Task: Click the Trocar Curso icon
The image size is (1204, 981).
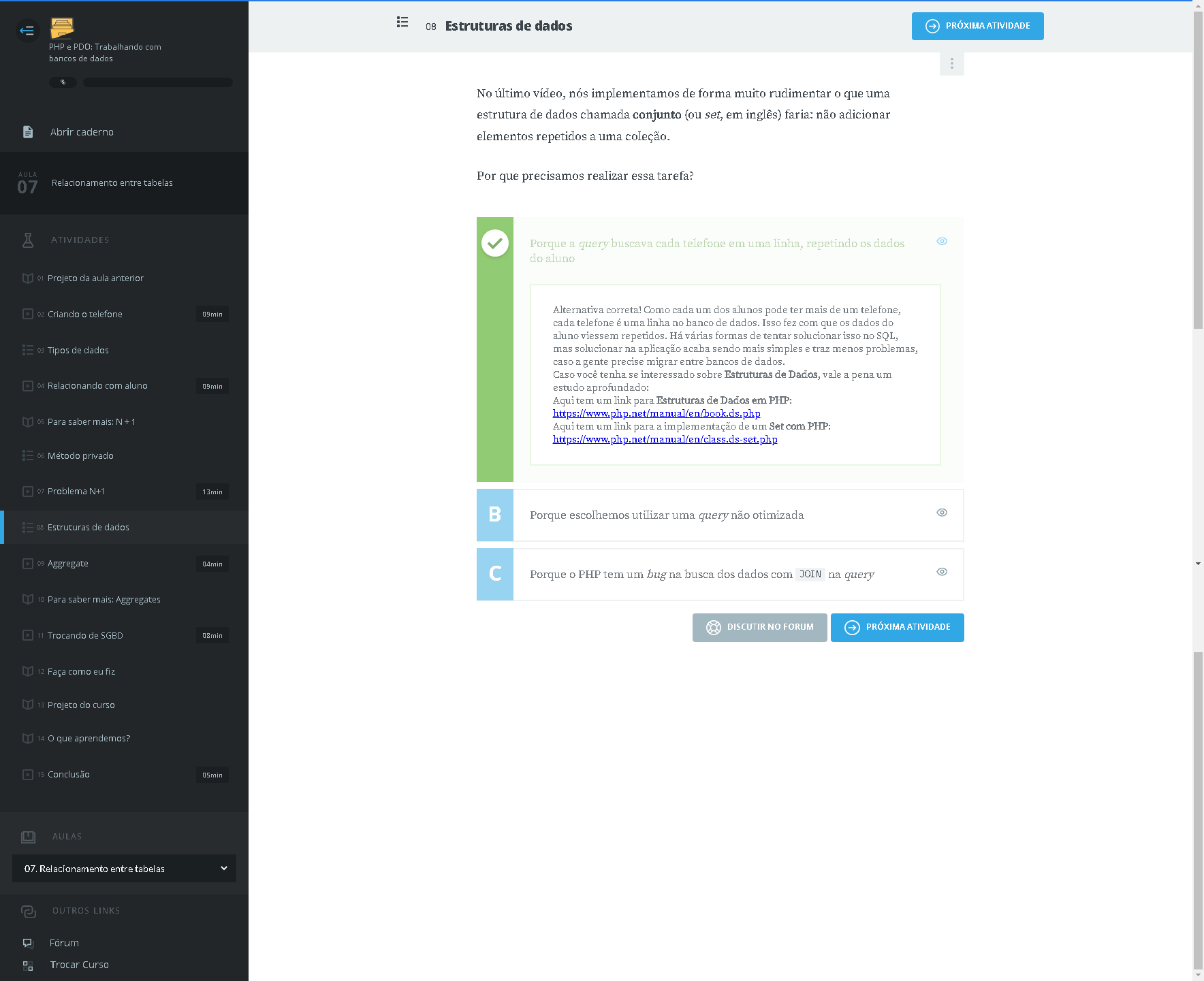Action: pyautogui.click(x=28, y=965)
